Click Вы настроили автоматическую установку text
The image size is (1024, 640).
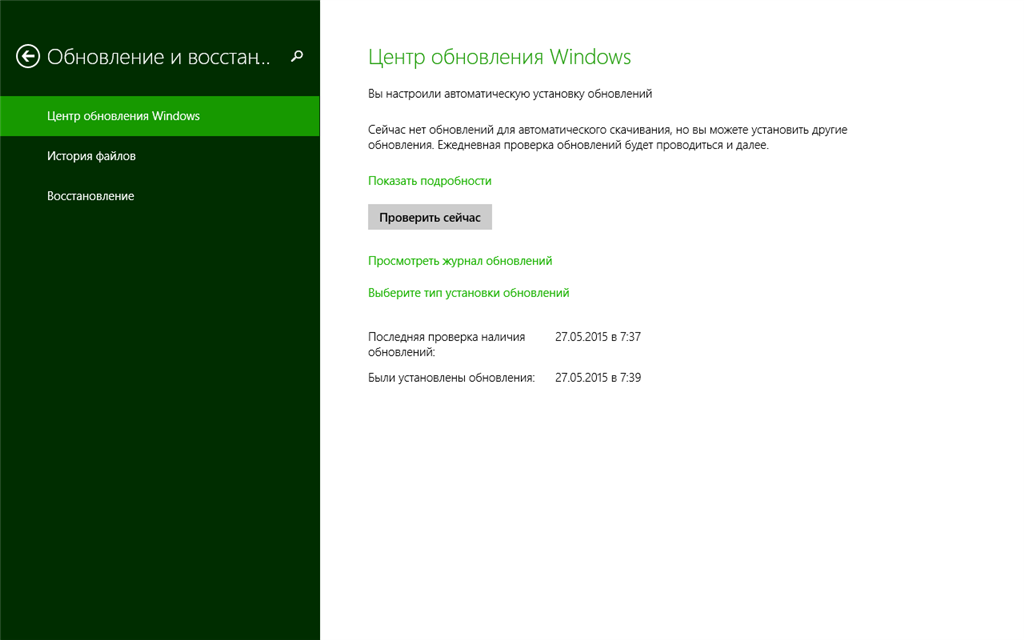tap(510, 94)
